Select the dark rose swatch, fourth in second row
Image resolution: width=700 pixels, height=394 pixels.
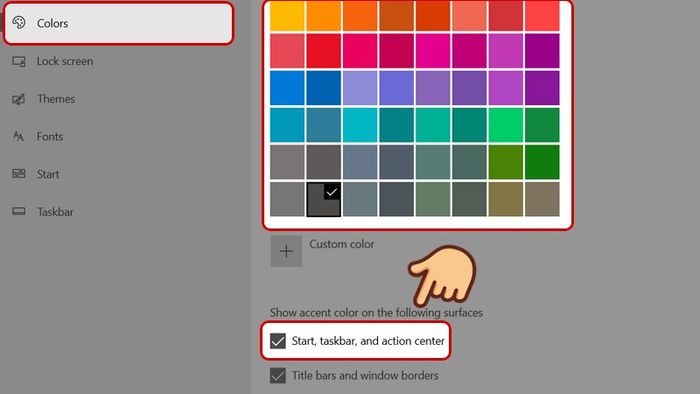396,51
